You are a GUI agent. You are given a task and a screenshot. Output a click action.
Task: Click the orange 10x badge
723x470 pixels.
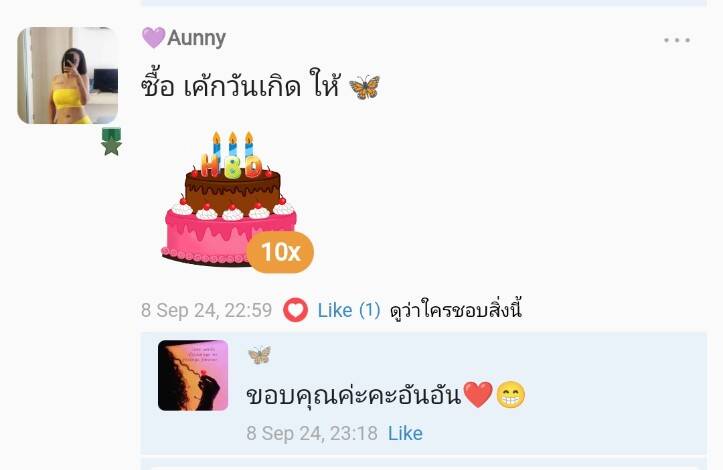pos(280,252)
